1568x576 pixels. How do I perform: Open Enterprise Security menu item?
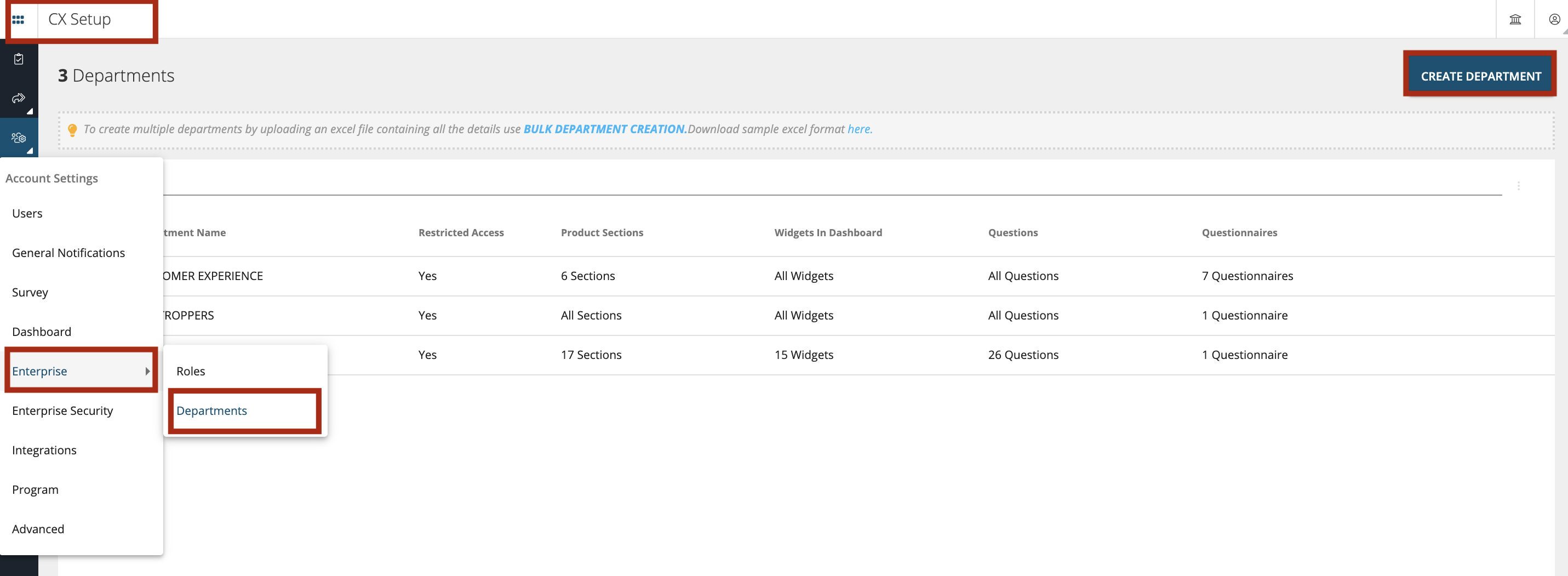[82, 410]
